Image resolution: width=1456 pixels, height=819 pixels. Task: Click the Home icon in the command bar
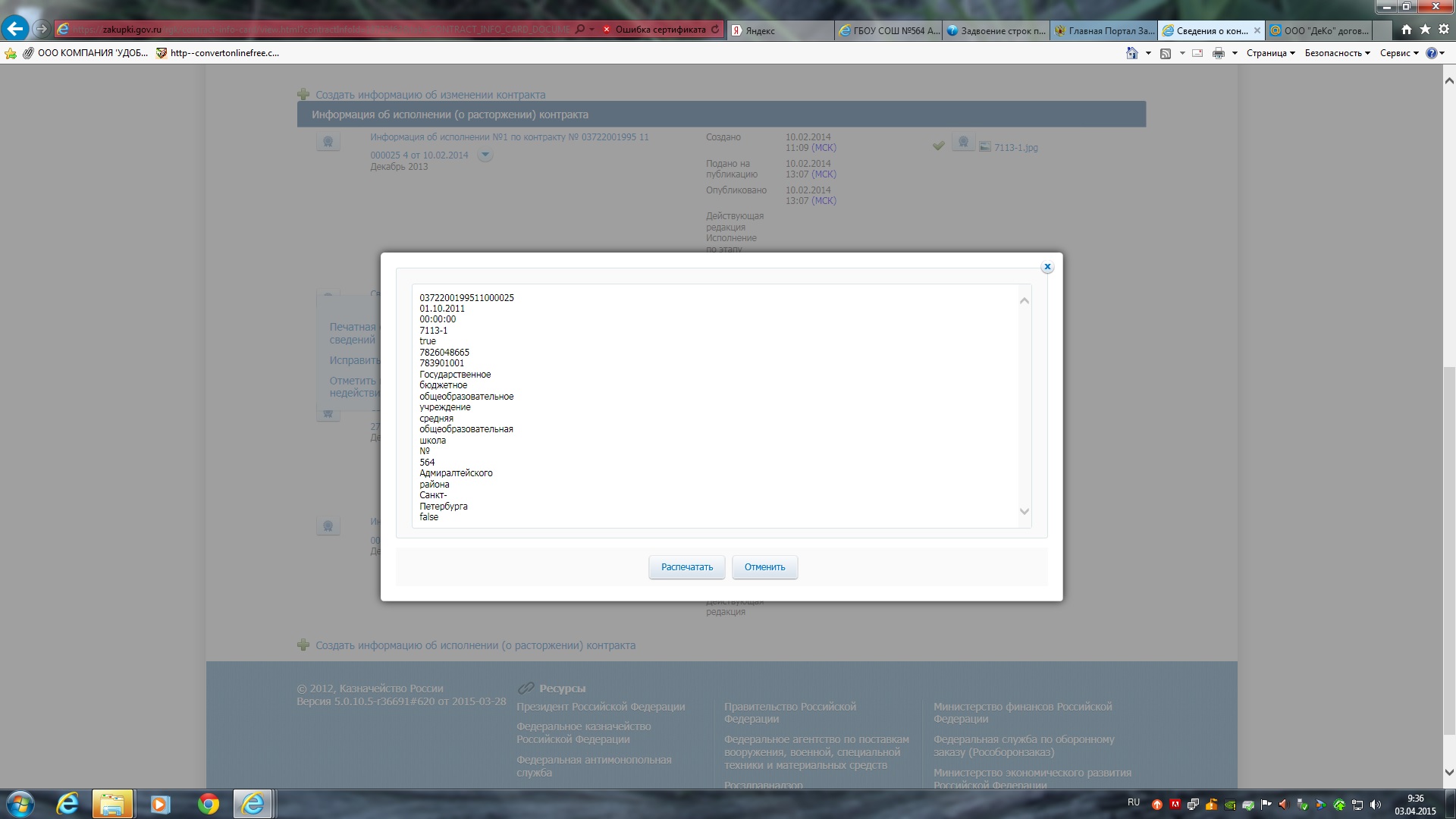tap(1131, 53)
